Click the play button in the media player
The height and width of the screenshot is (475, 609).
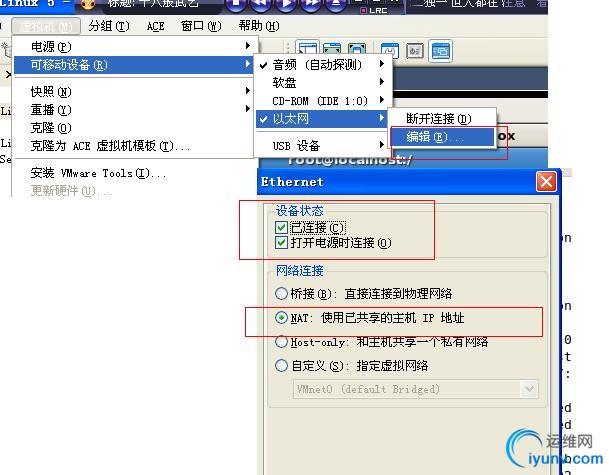click(x=286, y=4)
